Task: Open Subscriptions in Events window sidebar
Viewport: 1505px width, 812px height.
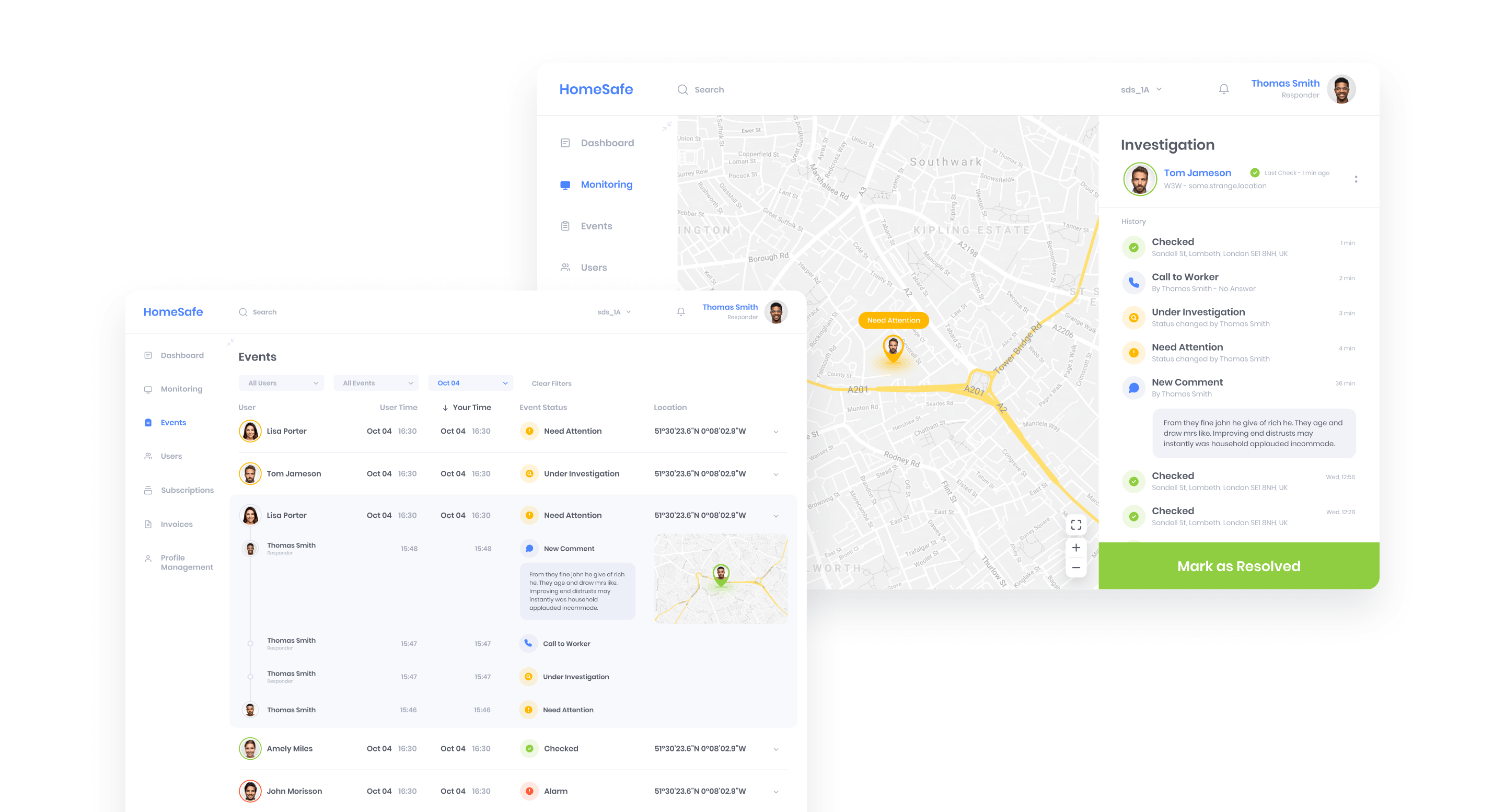Action: coord(179,490)
